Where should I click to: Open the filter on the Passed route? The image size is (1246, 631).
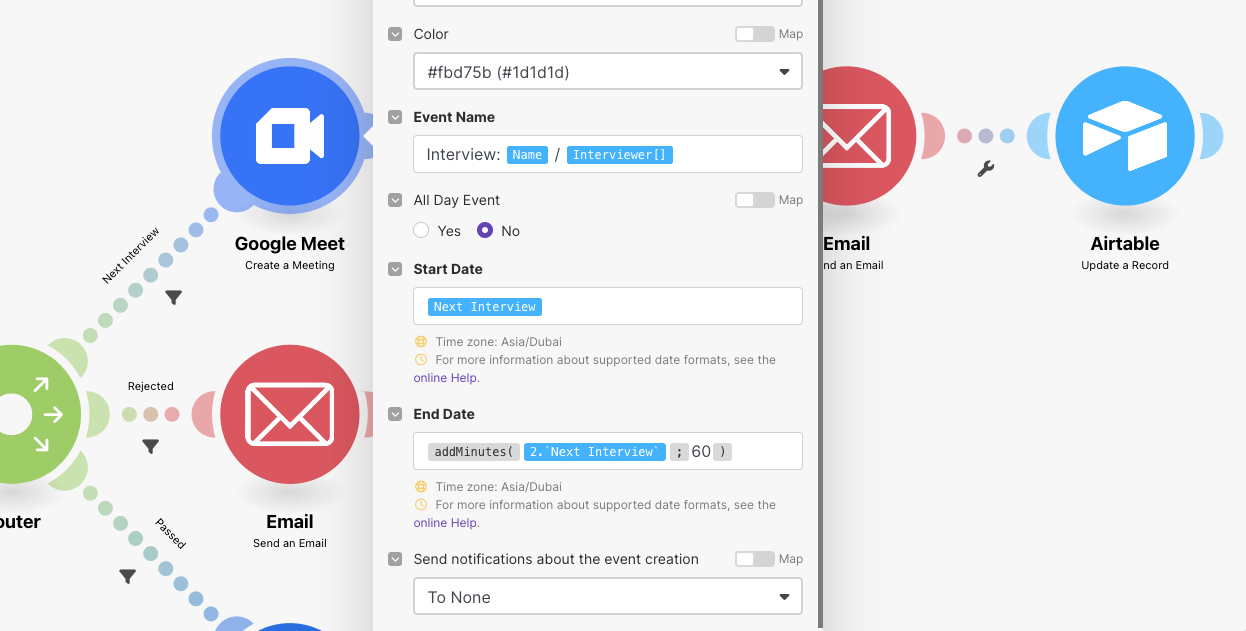click(127, 575)
